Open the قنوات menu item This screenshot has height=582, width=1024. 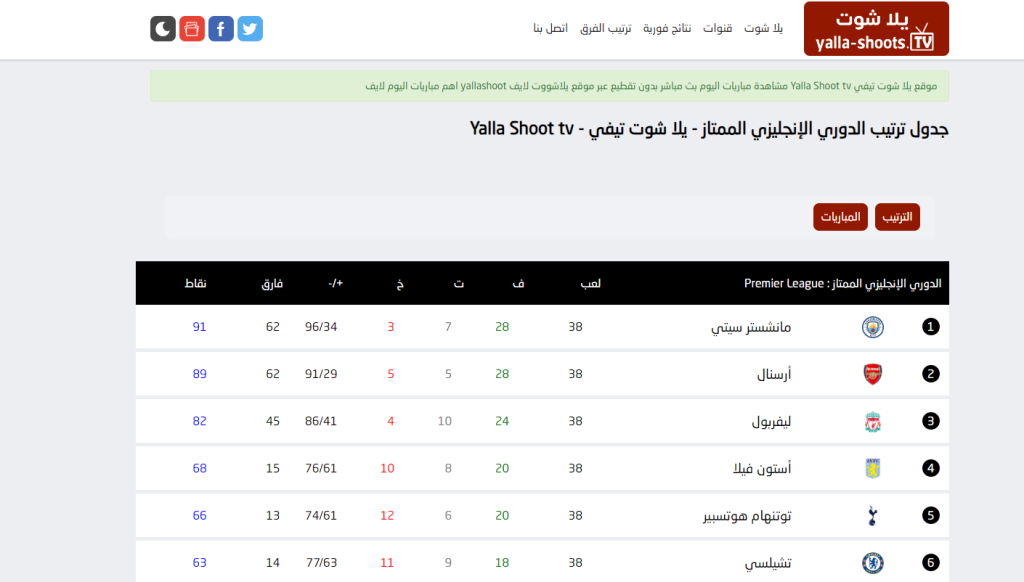pos(717,28)
